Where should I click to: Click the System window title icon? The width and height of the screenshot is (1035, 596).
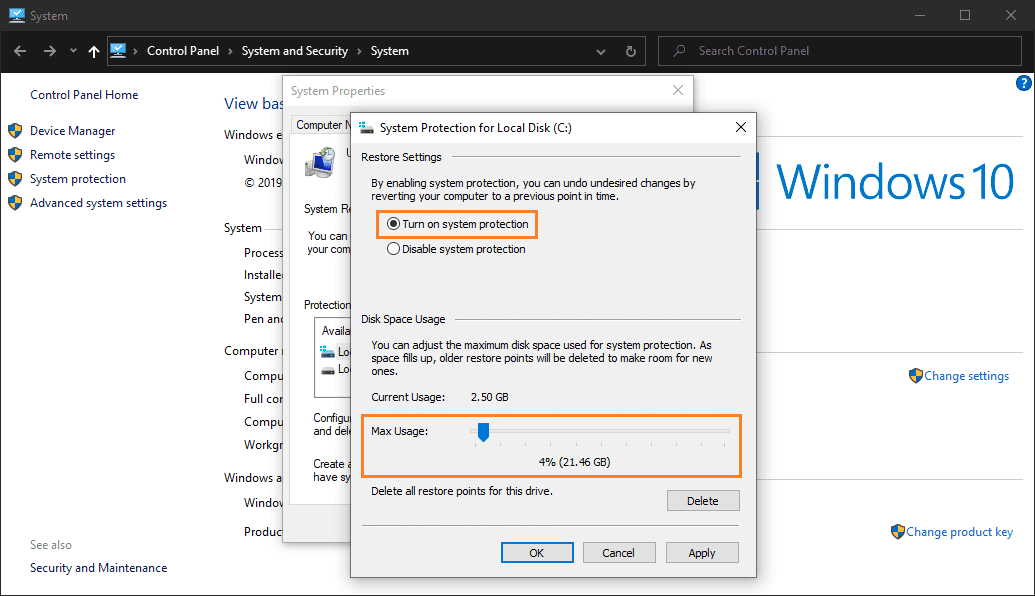17,15
